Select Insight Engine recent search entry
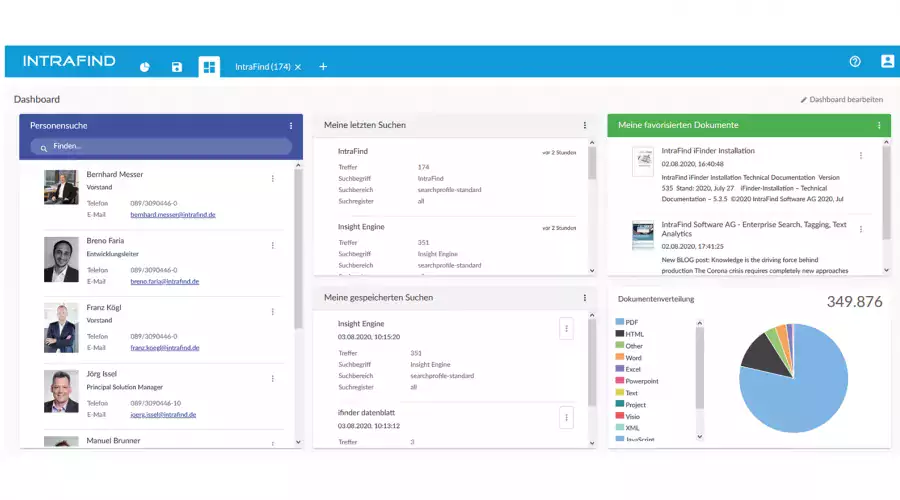The image size is (900, 500). (x=361, y=227)
